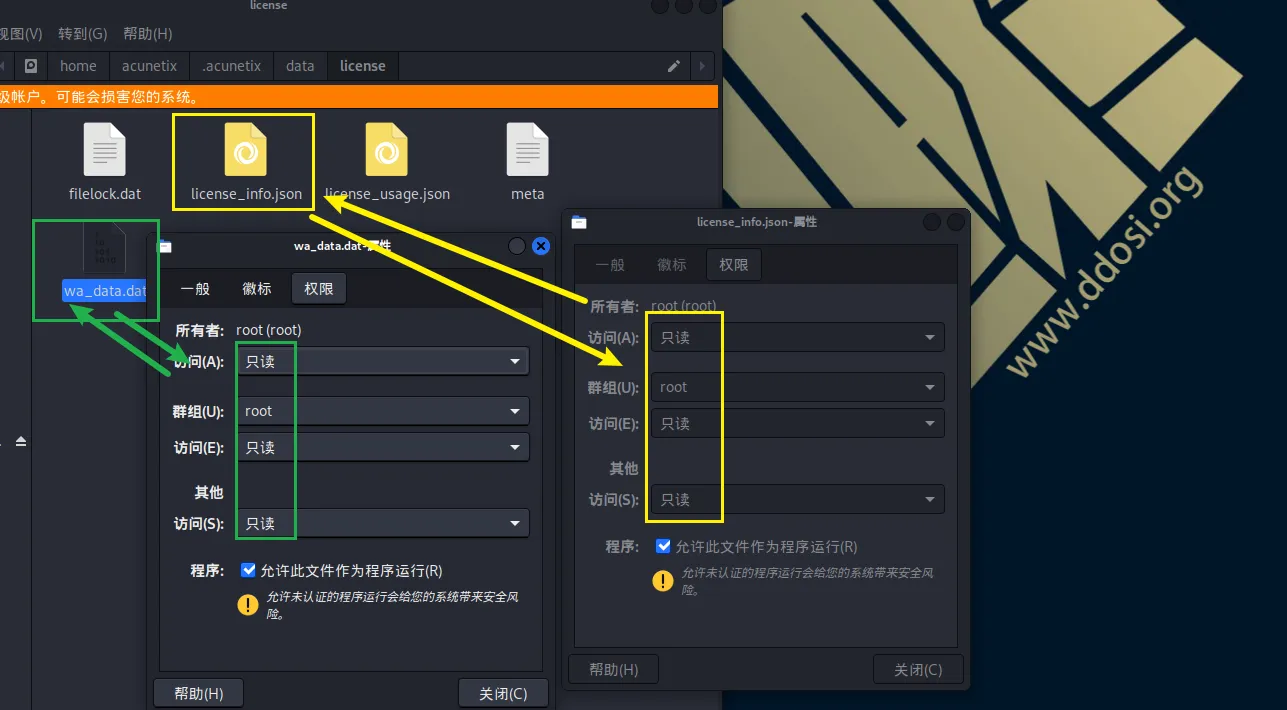Select the license_info.json file icon
The image size is (1287, 710).
coord(245,150)
